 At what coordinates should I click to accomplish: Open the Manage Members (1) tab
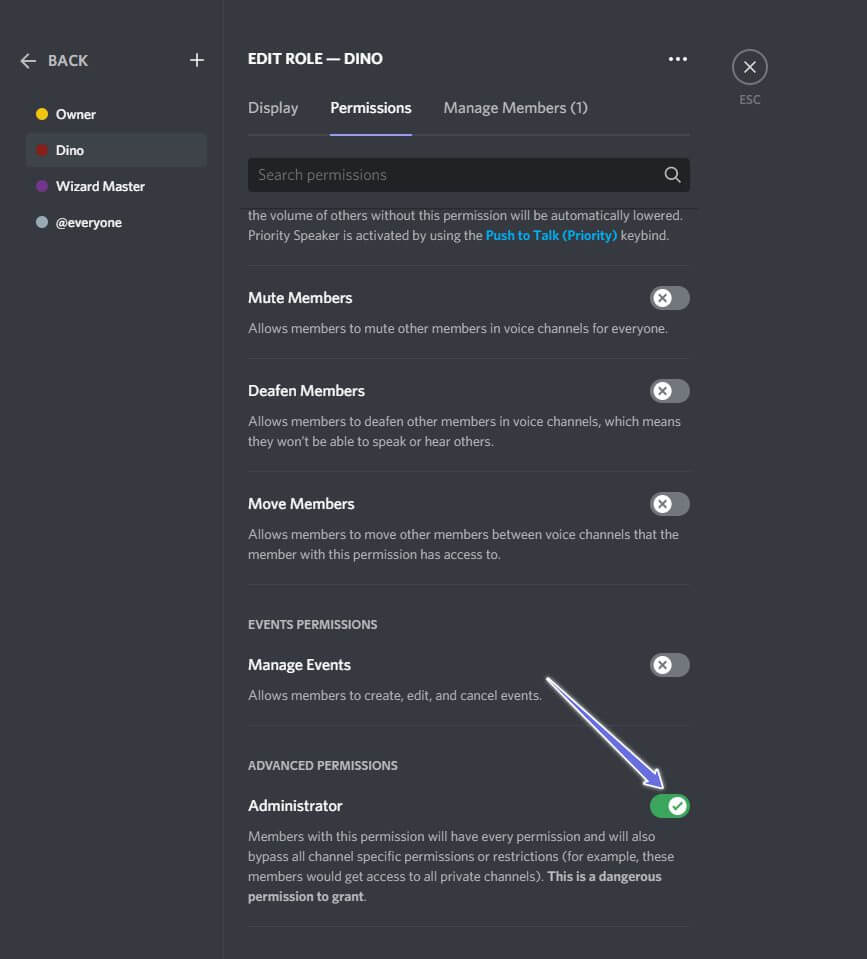515,108
